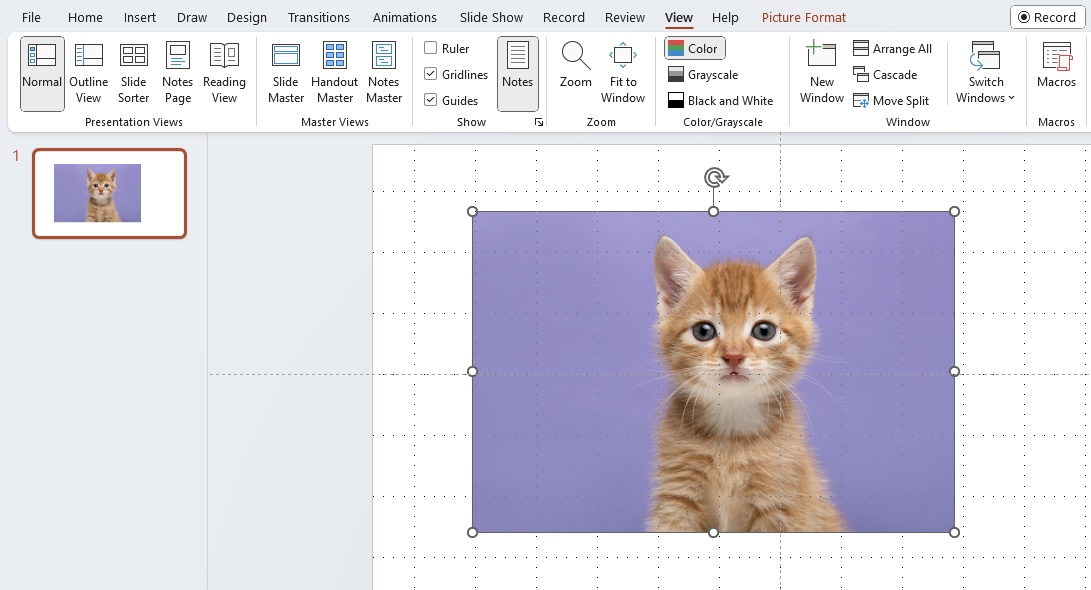This screenshot has width=1091, height=590.
Task: Switch to the Help tab
Action: click(725, 17)
